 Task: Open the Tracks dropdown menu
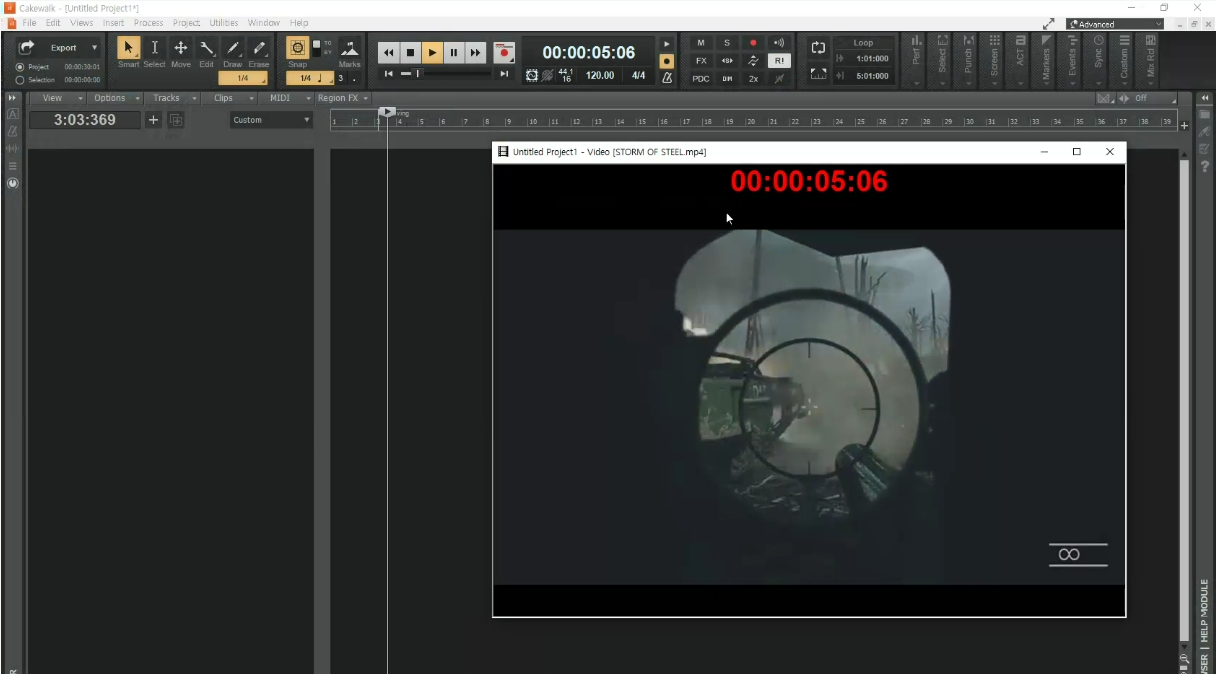171,98
